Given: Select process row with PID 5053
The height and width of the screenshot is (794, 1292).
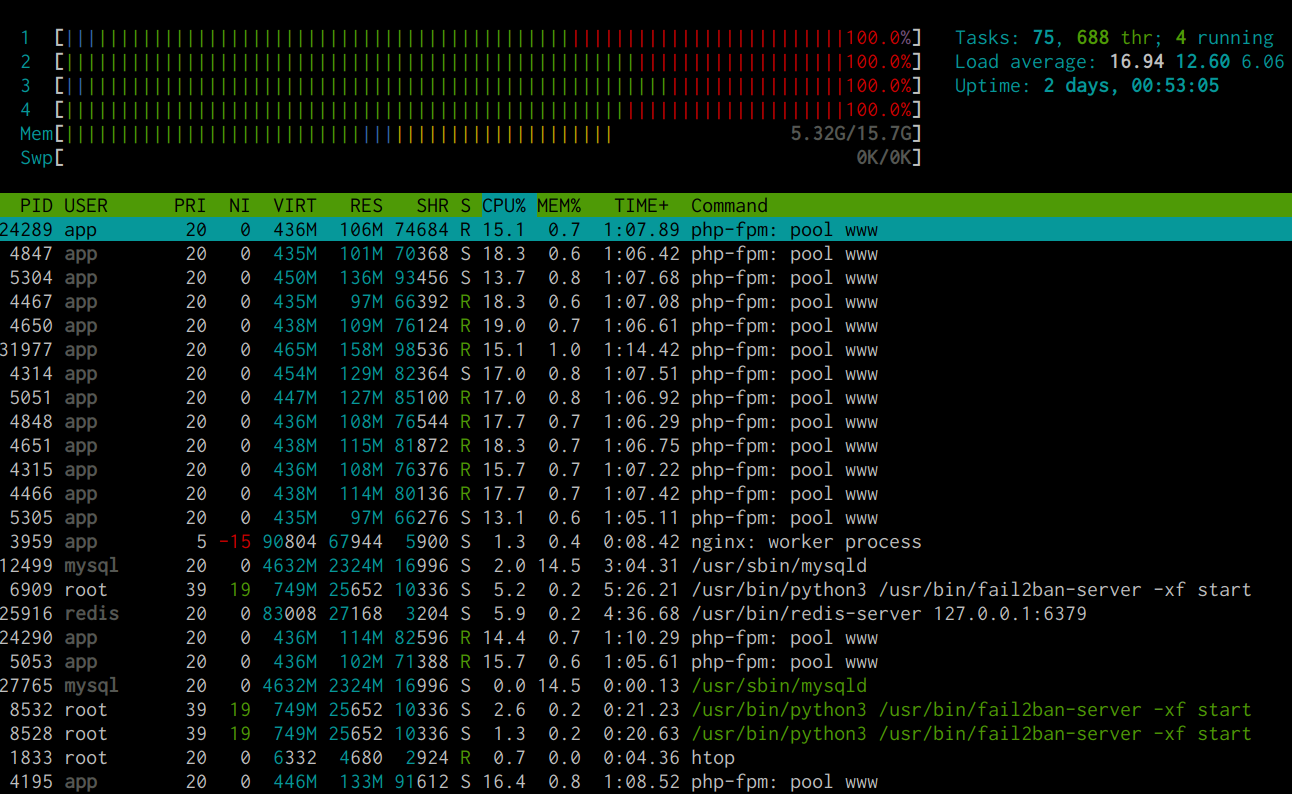Looking at the screenshot, I should pyautogui.click(x=646, y=662).
